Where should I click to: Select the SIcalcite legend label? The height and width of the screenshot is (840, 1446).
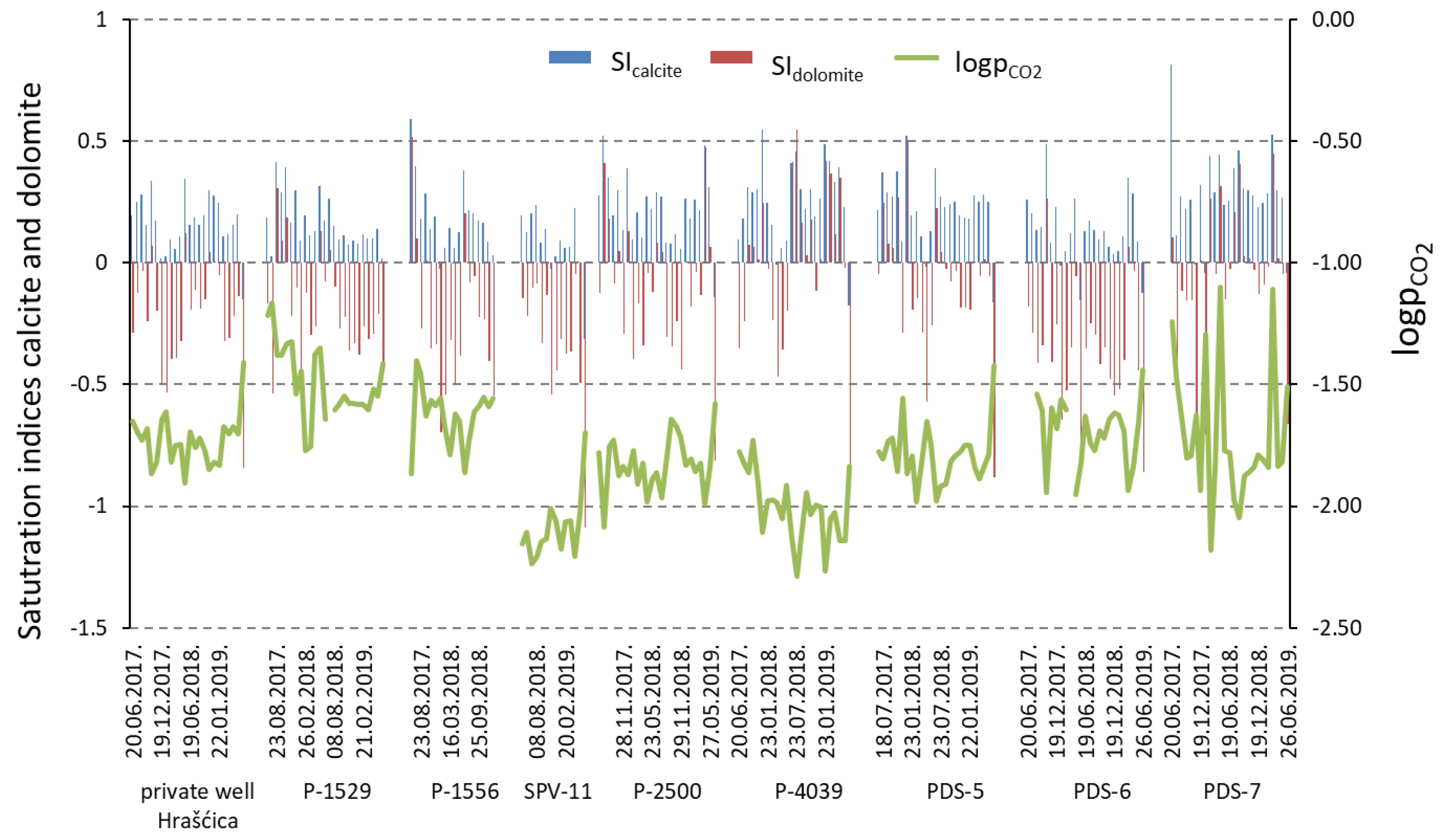tap(646, 65)
